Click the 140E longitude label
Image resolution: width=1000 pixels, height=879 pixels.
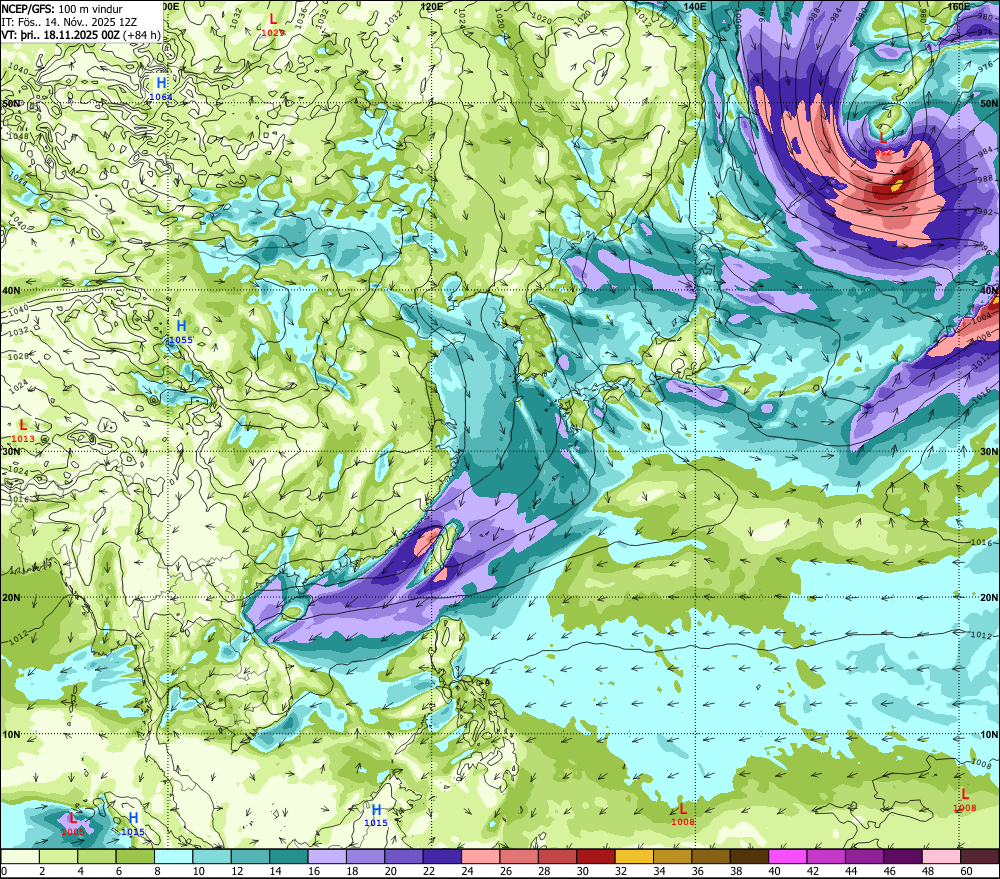click(695, 6)
